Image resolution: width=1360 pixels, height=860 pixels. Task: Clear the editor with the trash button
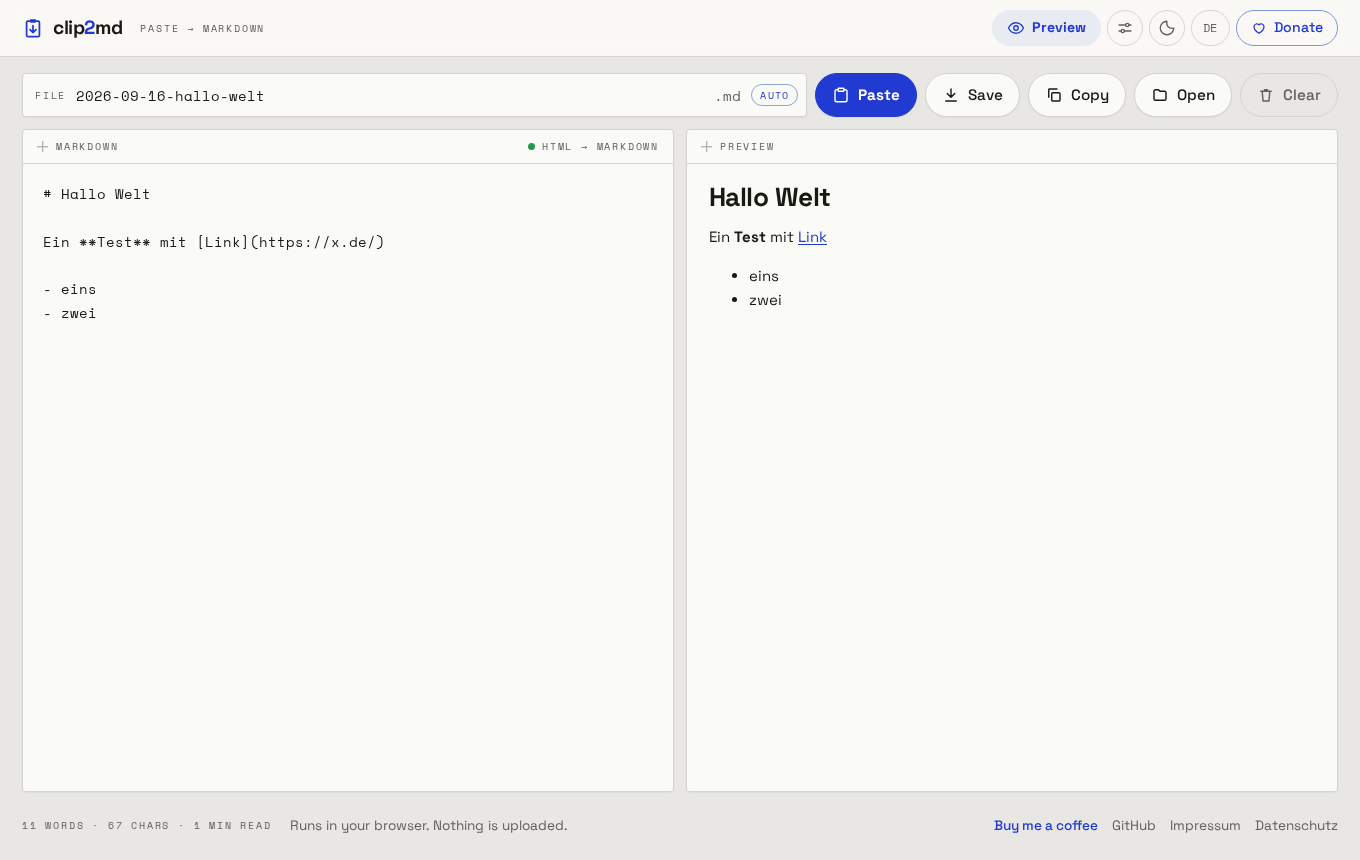[x=1289, y=95]
